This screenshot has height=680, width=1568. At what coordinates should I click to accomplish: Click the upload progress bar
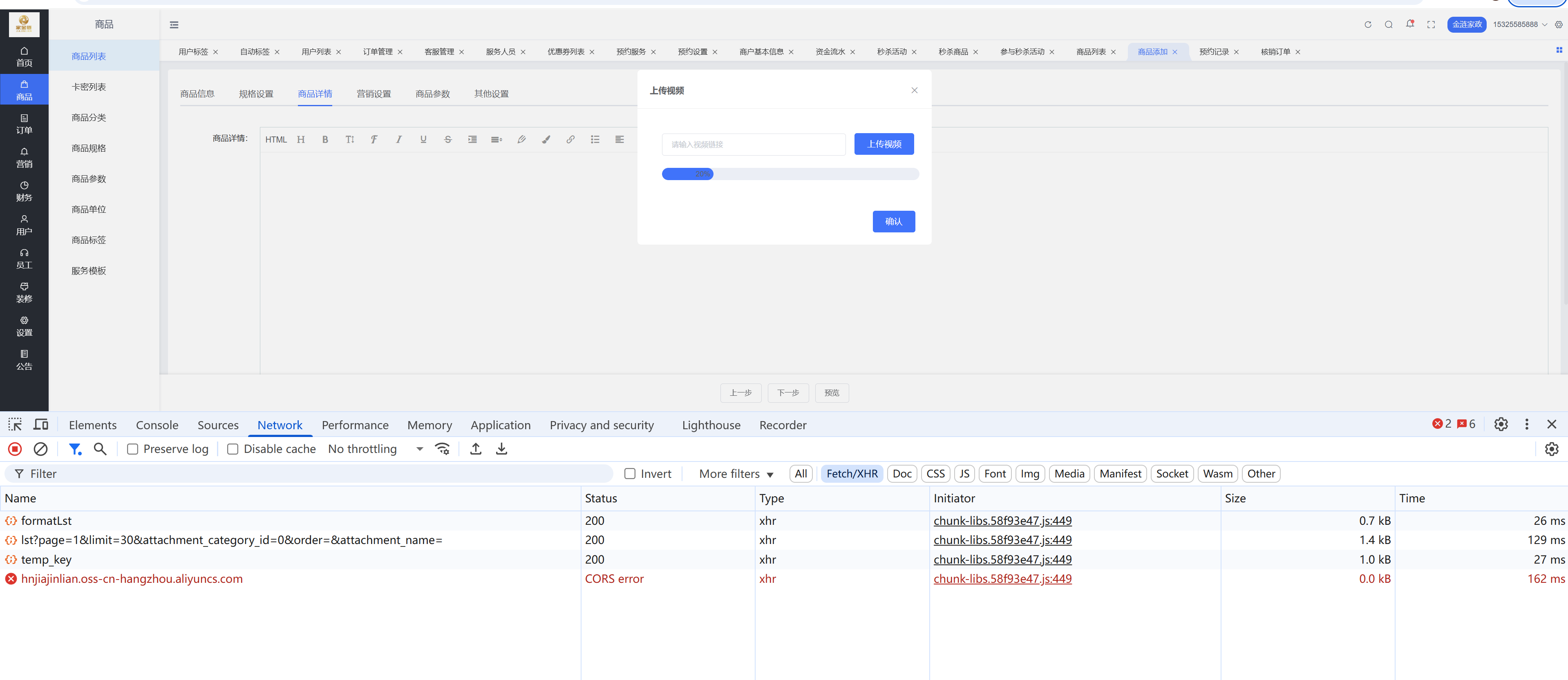pyautogui.click(x=790, y=174)
